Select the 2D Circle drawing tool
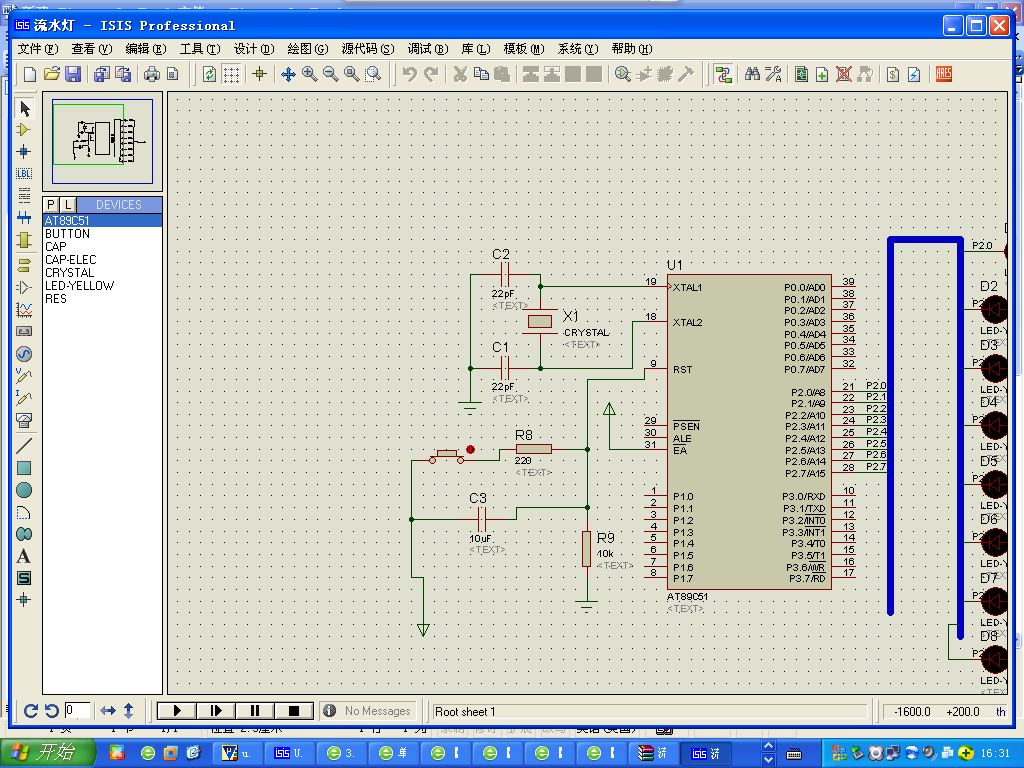 tap(24, 490)
